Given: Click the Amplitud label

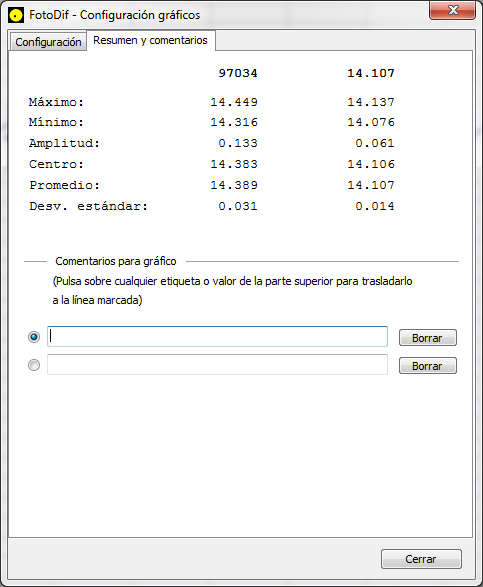Looking at the screenshot, I should [64, 143].
